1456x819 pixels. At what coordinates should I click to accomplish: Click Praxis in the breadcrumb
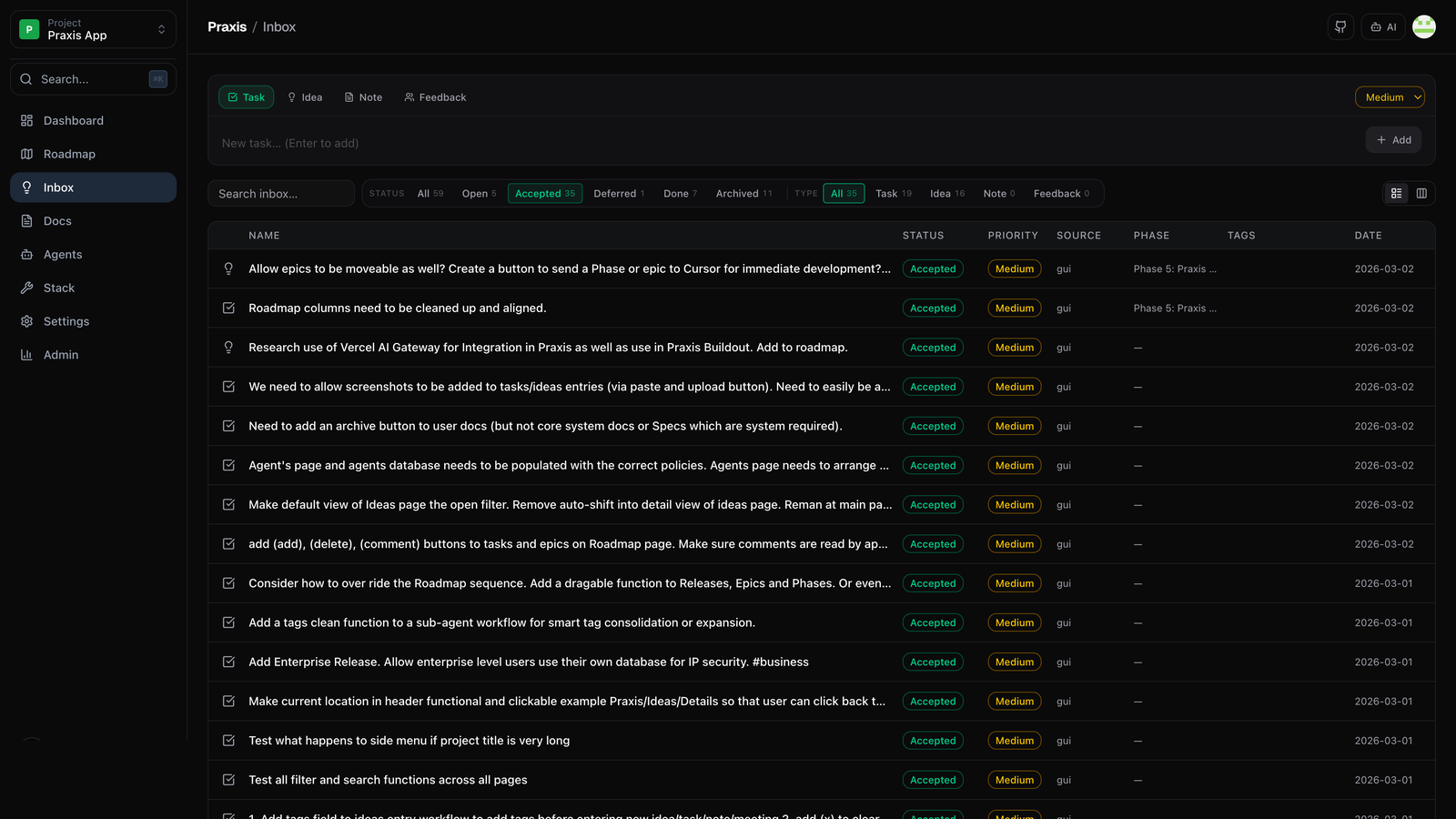227,26
